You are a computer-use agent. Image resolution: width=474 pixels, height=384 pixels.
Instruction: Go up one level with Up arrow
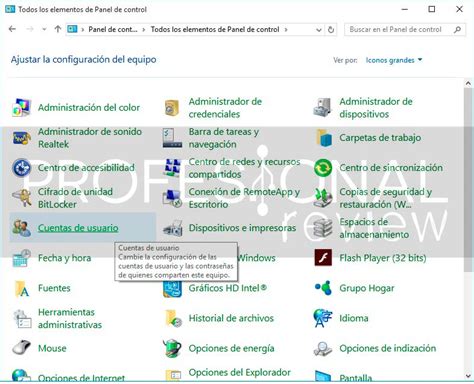[x=58, y=29]
